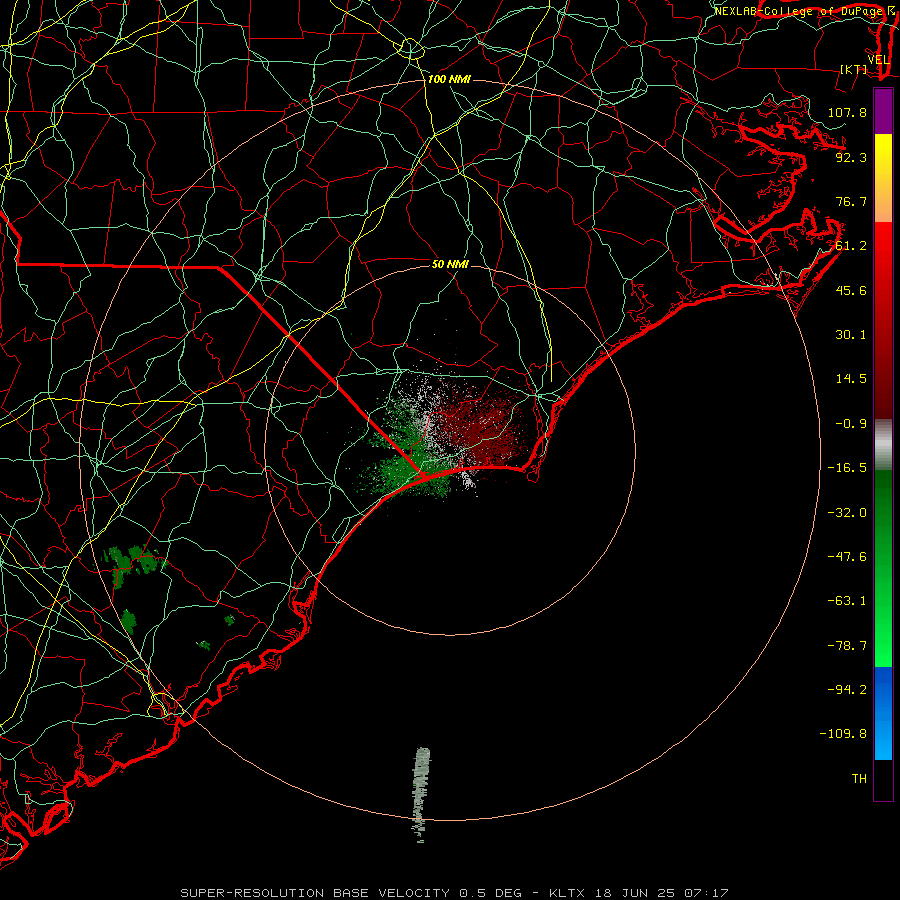The height and width of the screenshot is (900, 900).
Task: Click the 50 NMI range ring label
Action: [x=450, y=264]
